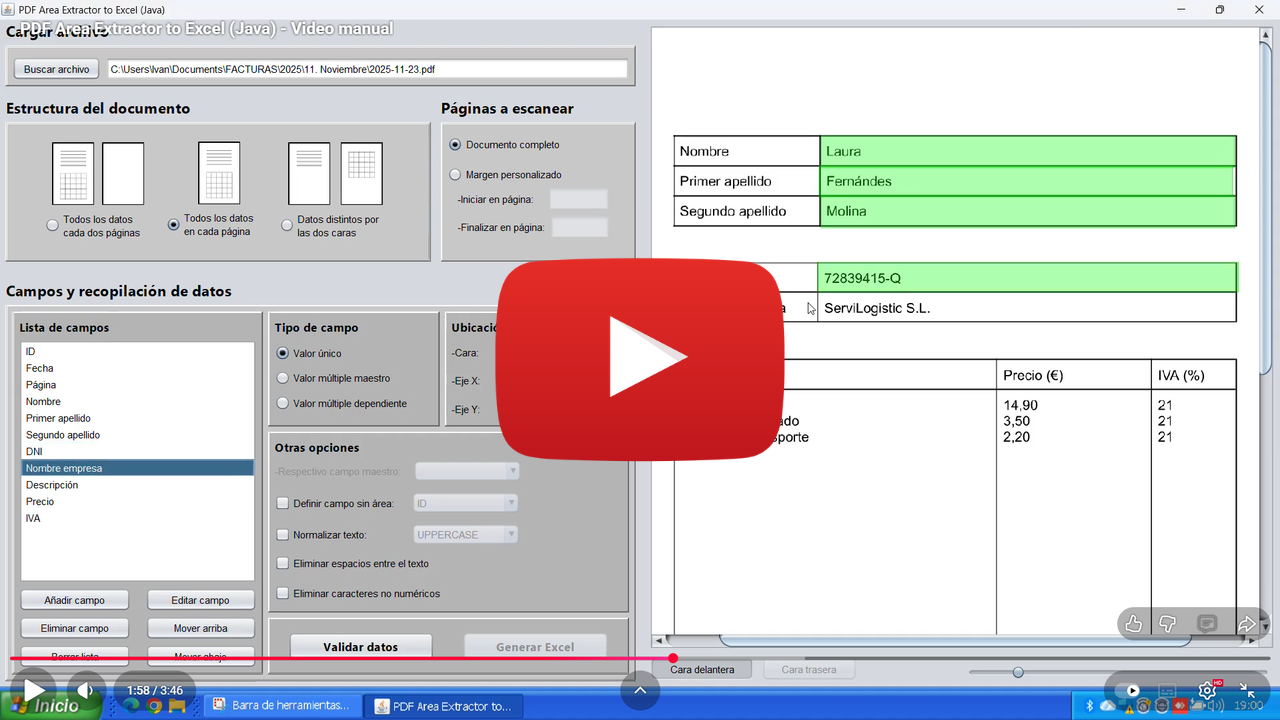The height and width of the screenshot is (720, 1280).
Task: Open the UPPERCASE normalization dropdown
Action: (x=467, y=535)
